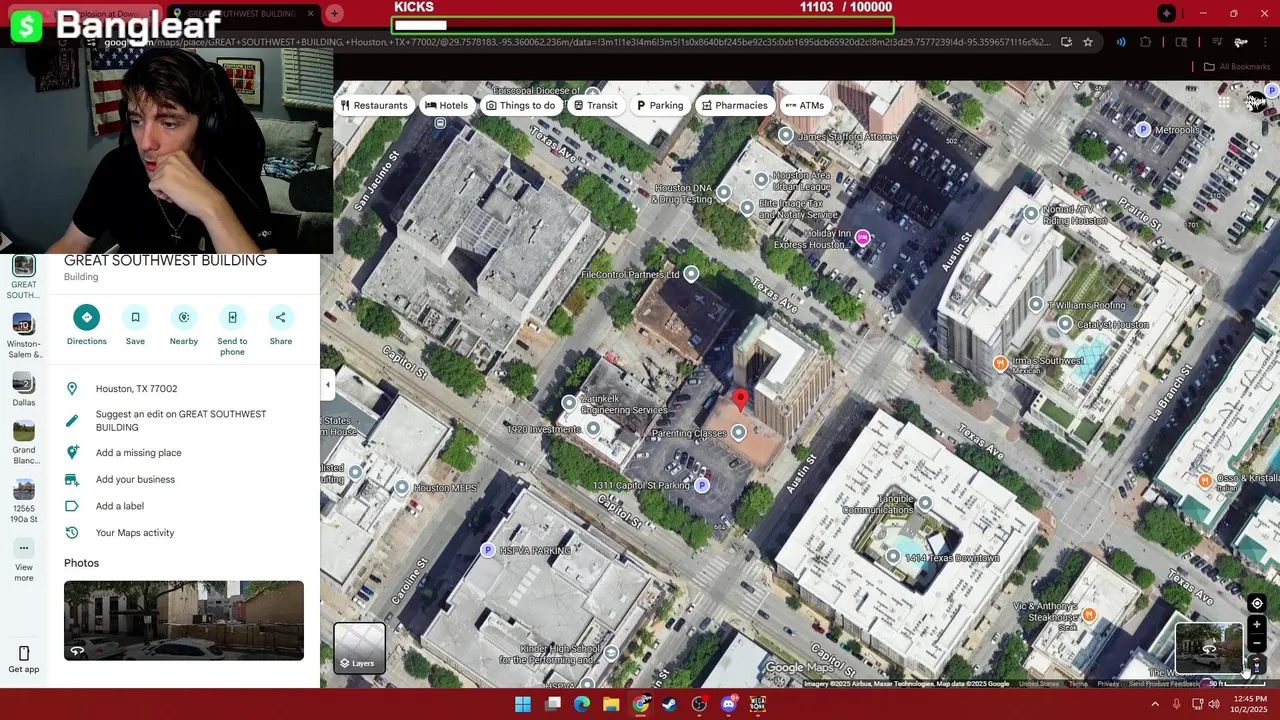Select the 1920 Investments pin
Image resolution: width=1280 pixels, height=720 pixels.
(x=593, y=429)
